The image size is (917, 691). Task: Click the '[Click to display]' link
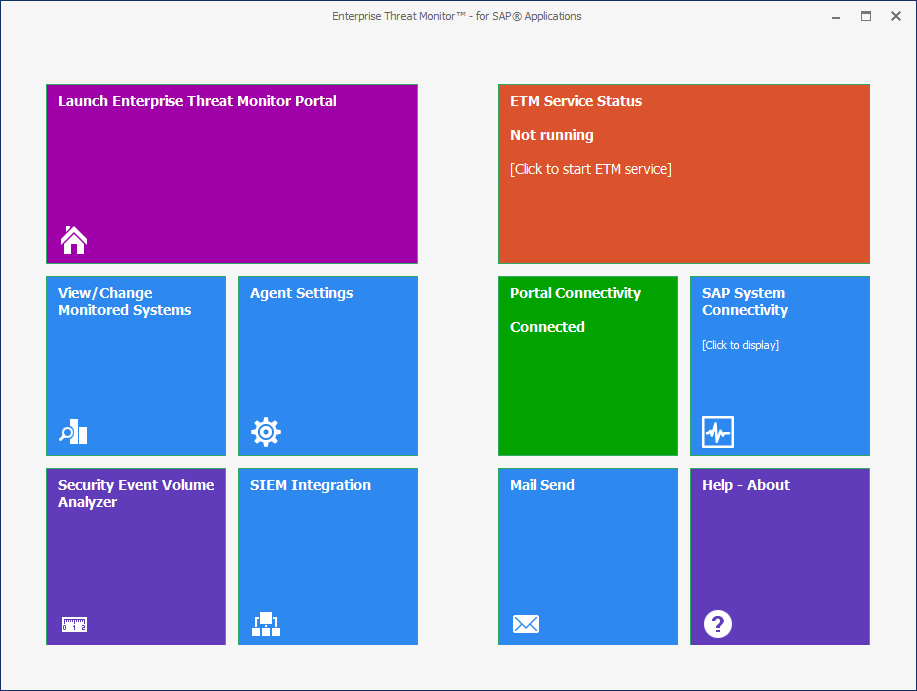click(740, 345)
